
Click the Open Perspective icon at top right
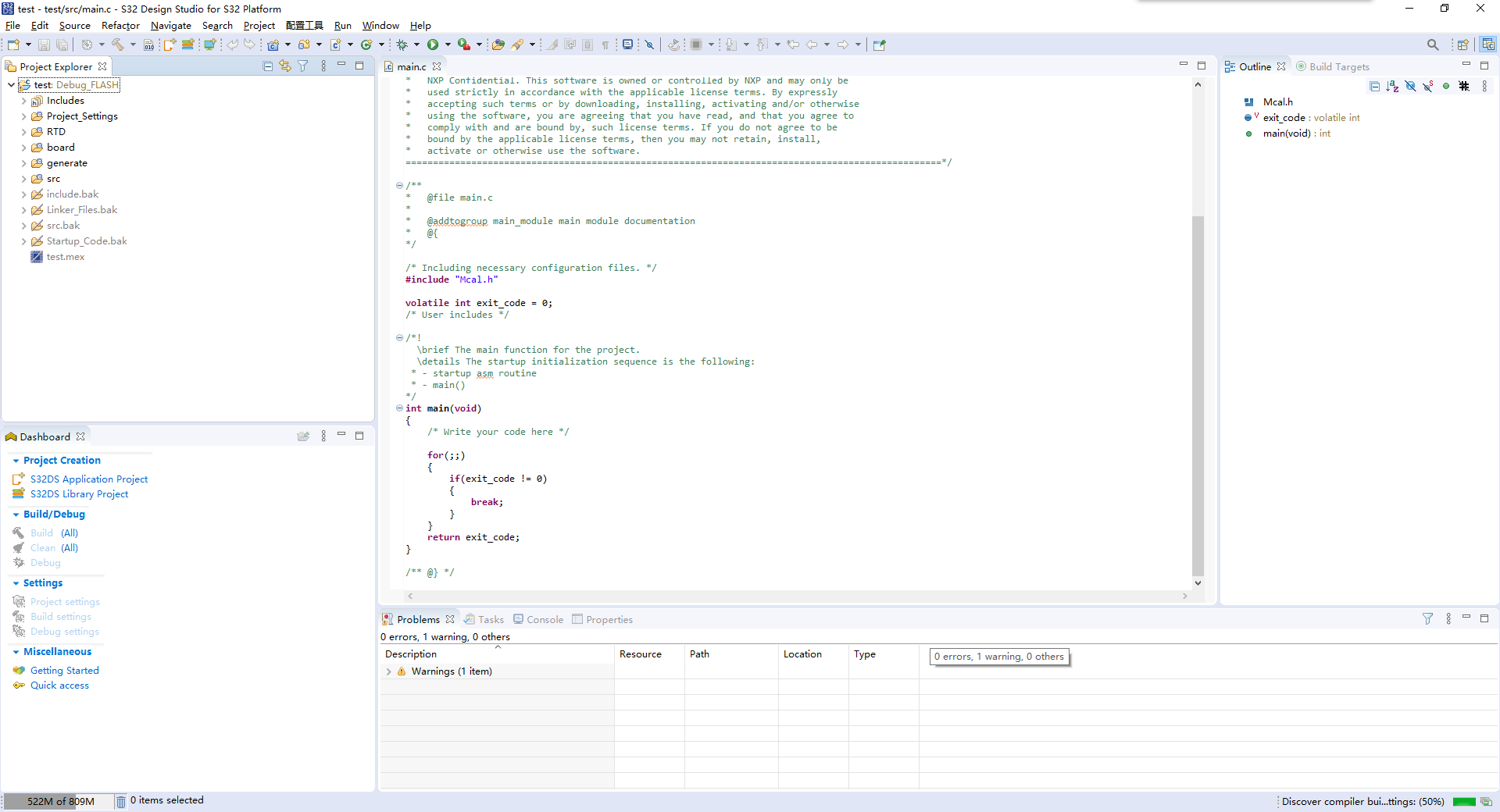1462,45
